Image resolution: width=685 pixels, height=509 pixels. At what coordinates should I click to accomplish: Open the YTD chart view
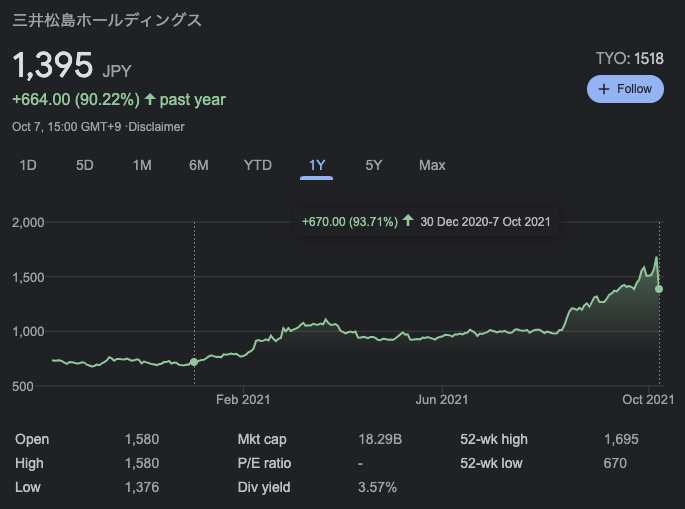tap(258, 165)
